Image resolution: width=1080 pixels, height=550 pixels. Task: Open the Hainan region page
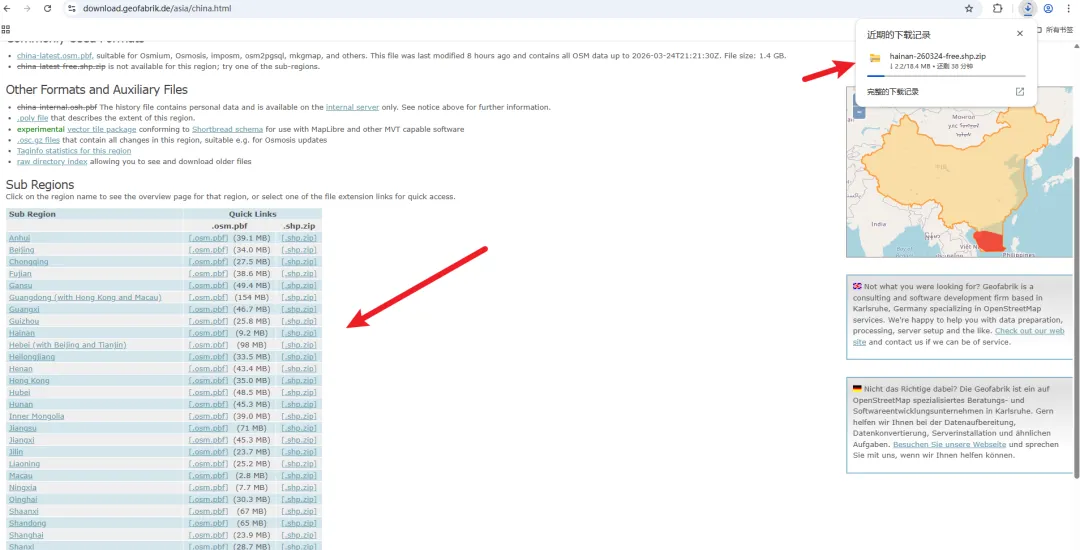[21, 333]
